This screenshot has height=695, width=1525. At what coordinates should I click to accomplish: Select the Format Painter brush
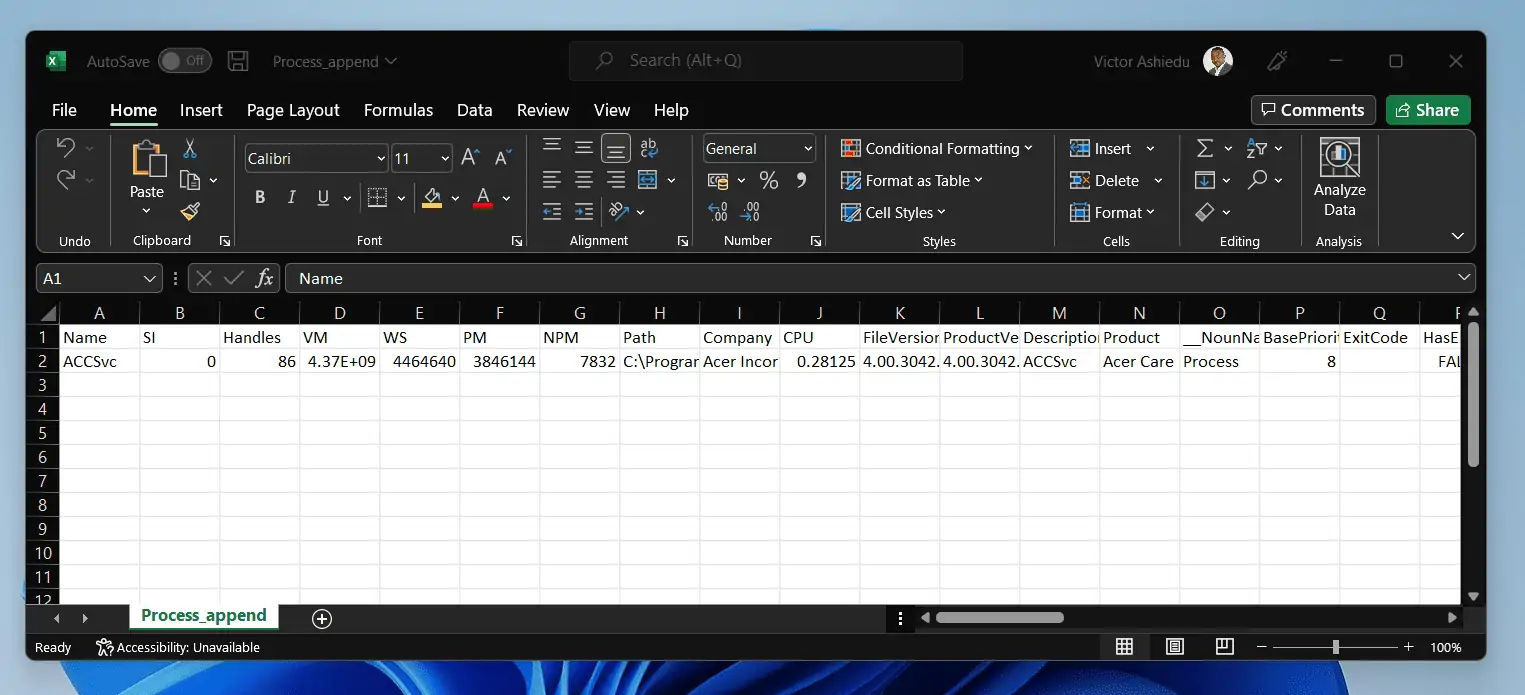click(x=190, y=211)
